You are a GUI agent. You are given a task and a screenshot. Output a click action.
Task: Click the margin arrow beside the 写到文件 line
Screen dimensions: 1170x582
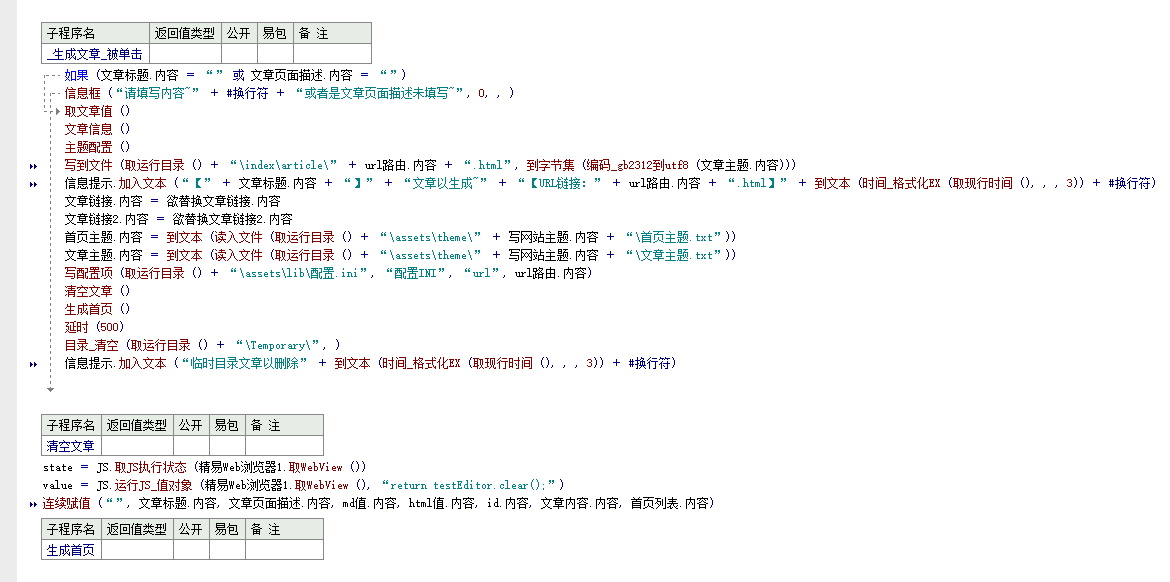point(34,166)
